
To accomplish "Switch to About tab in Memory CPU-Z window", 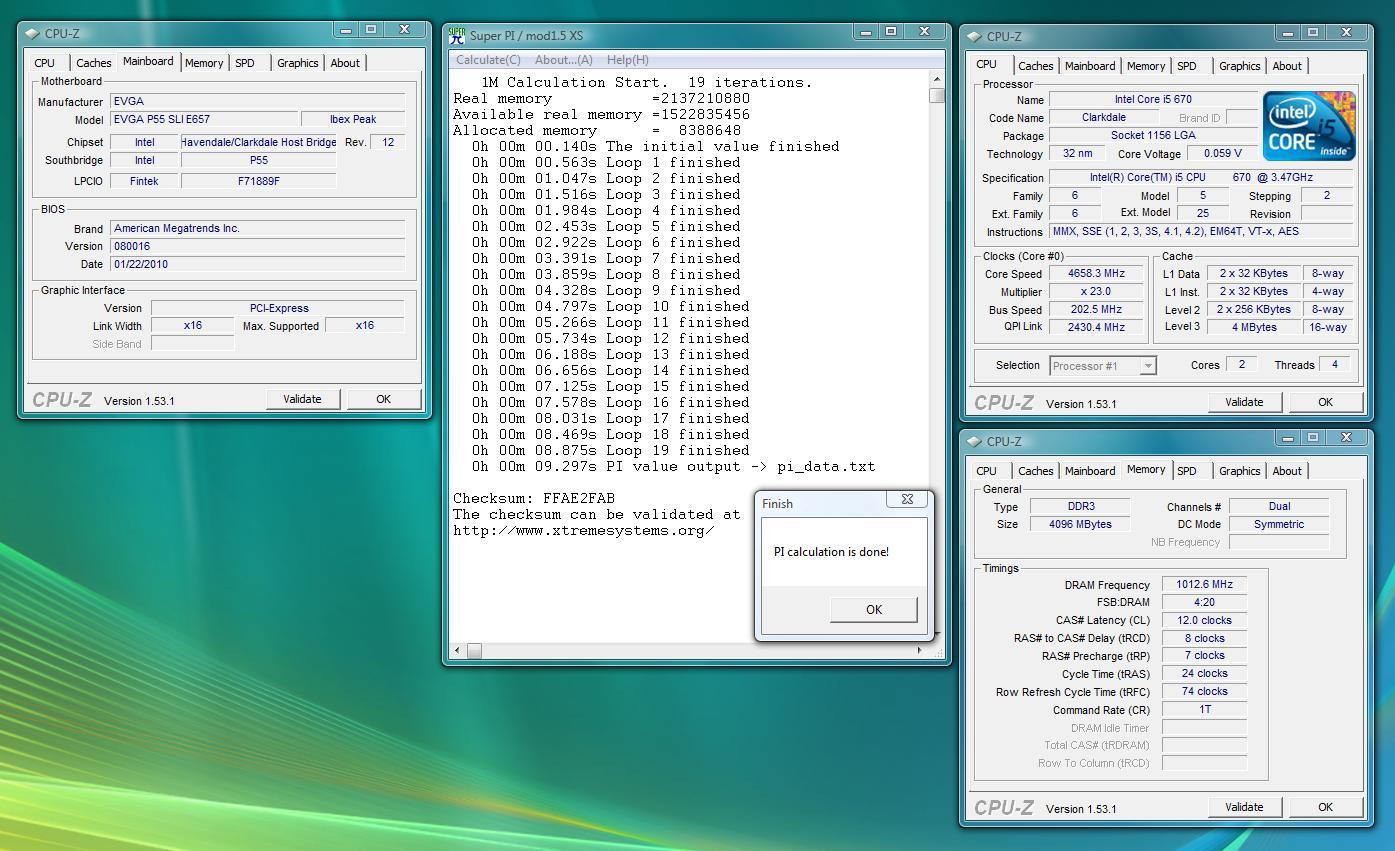I will (1287, 471).
